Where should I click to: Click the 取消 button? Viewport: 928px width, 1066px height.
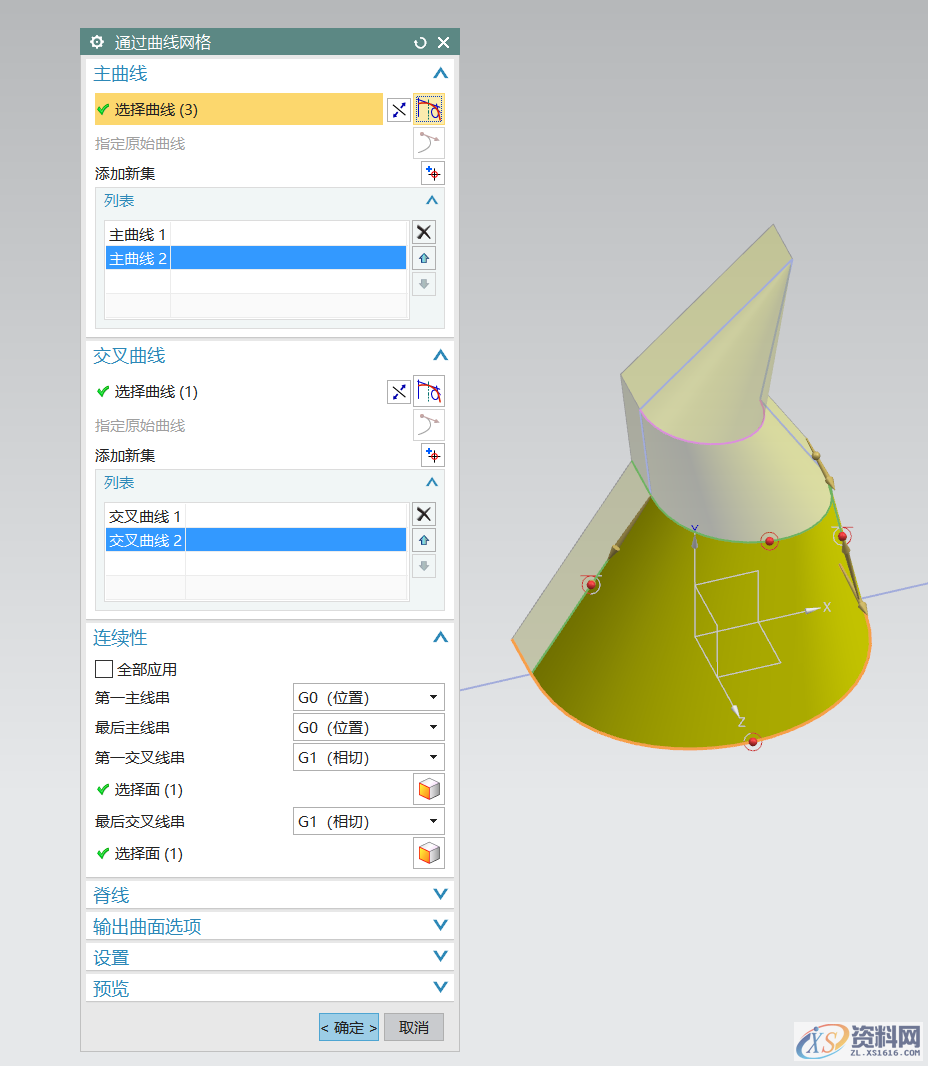413,1027
